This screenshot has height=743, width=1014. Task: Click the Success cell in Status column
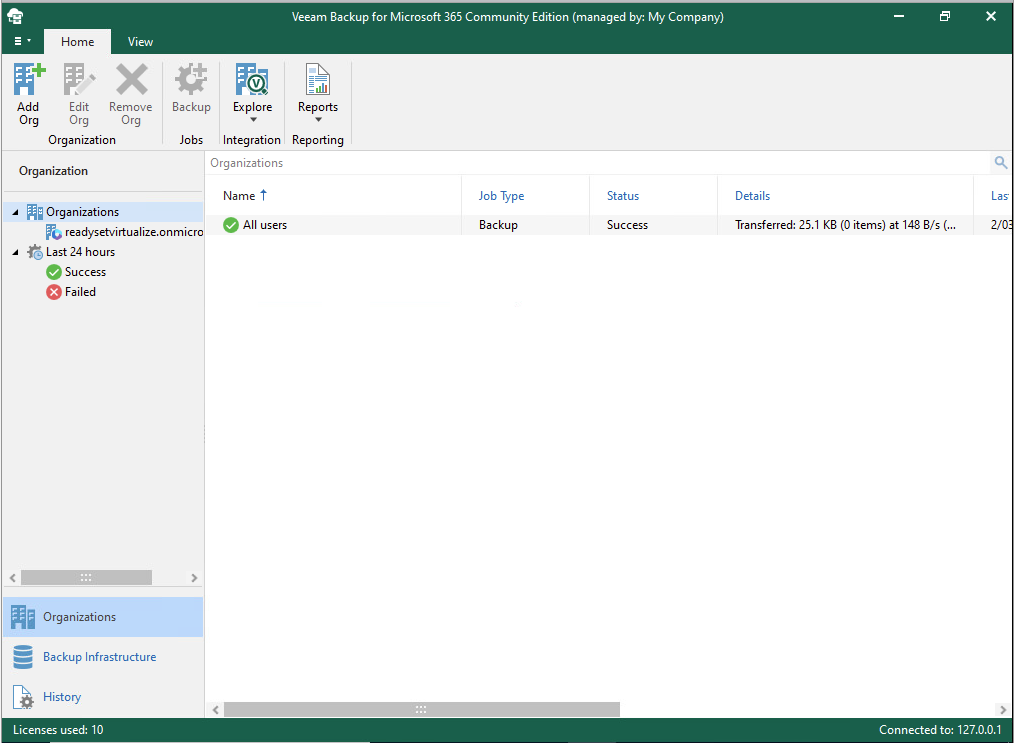(x=627, y=225)
